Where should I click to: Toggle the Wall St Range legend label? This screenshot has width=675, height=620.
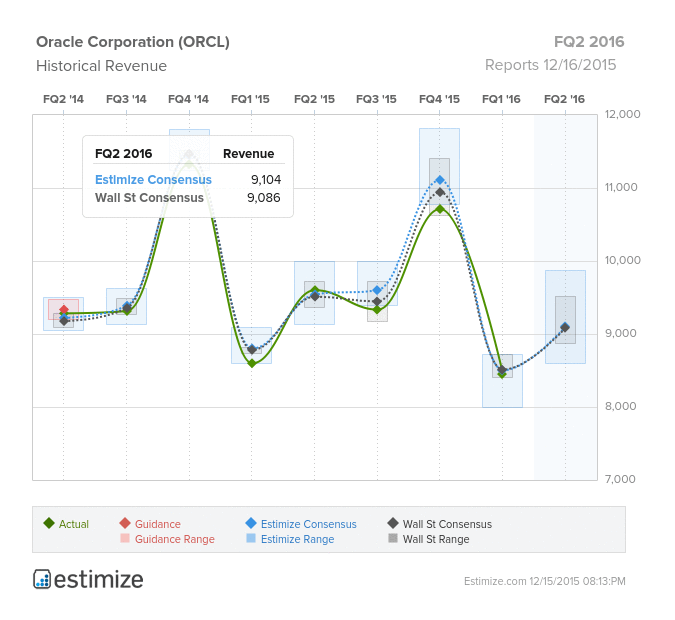[x=436, y=539]
